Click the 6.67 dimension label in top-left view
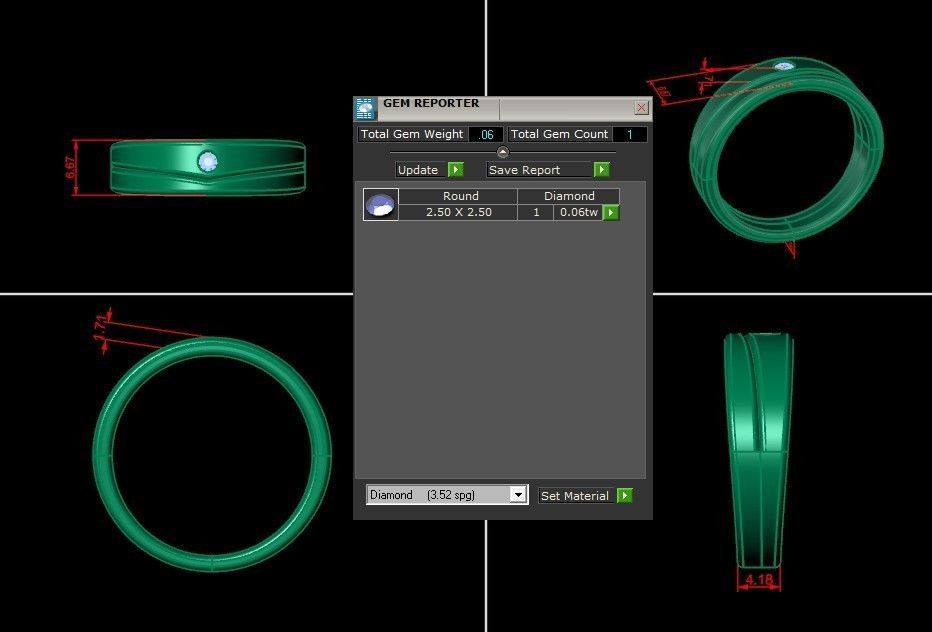The image size is (932, 632). click(71, 168)
